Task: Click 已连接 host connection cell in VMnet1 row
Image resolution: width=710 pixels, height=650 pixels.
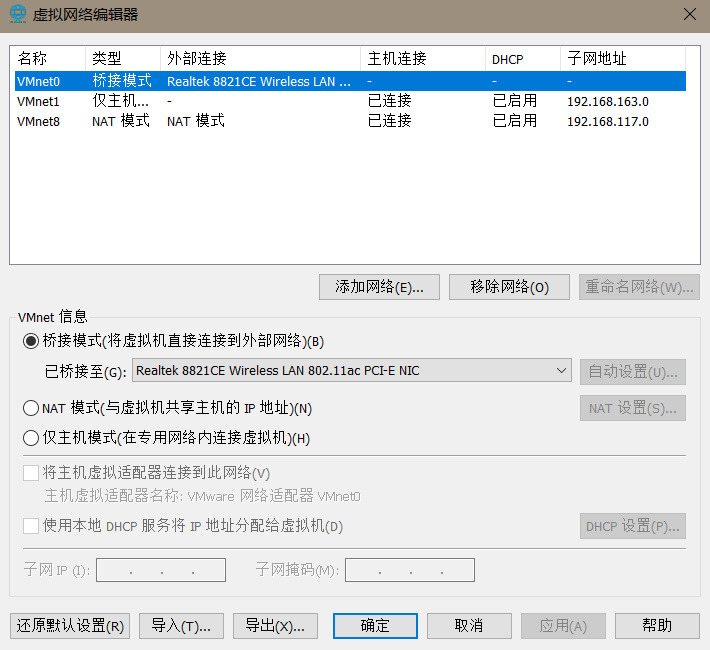Action: 389,101
